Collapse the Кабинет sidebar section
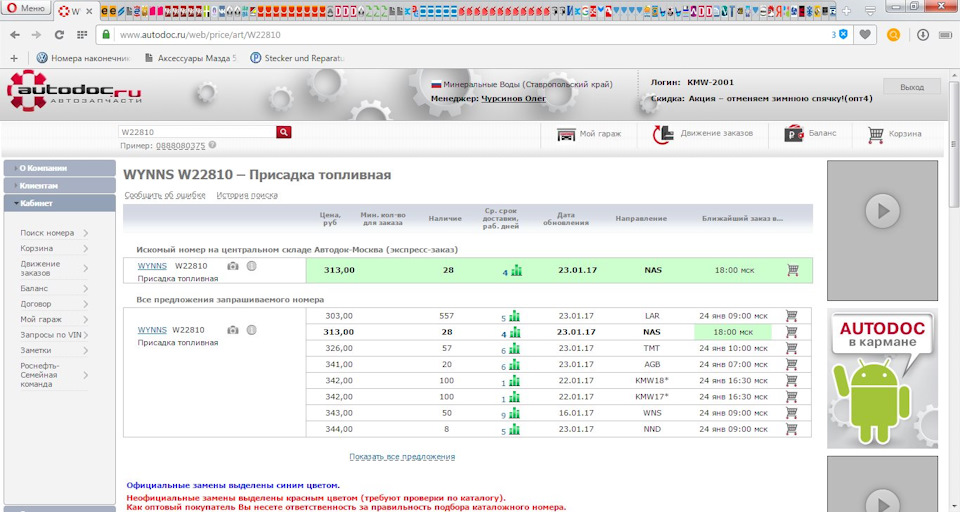Image resolution: width=960 pixels, height=512 pixels. point(59,203)
